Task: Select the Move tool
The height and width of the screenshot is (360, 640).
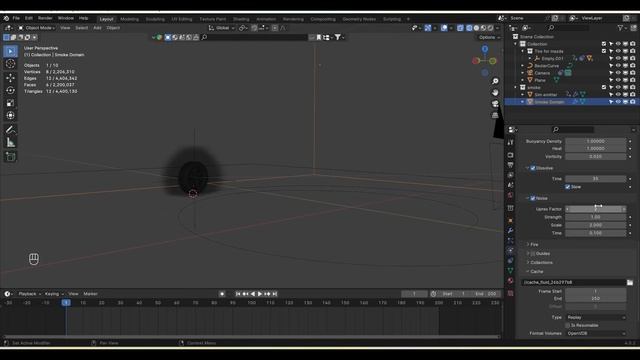Action: point(11,78)
